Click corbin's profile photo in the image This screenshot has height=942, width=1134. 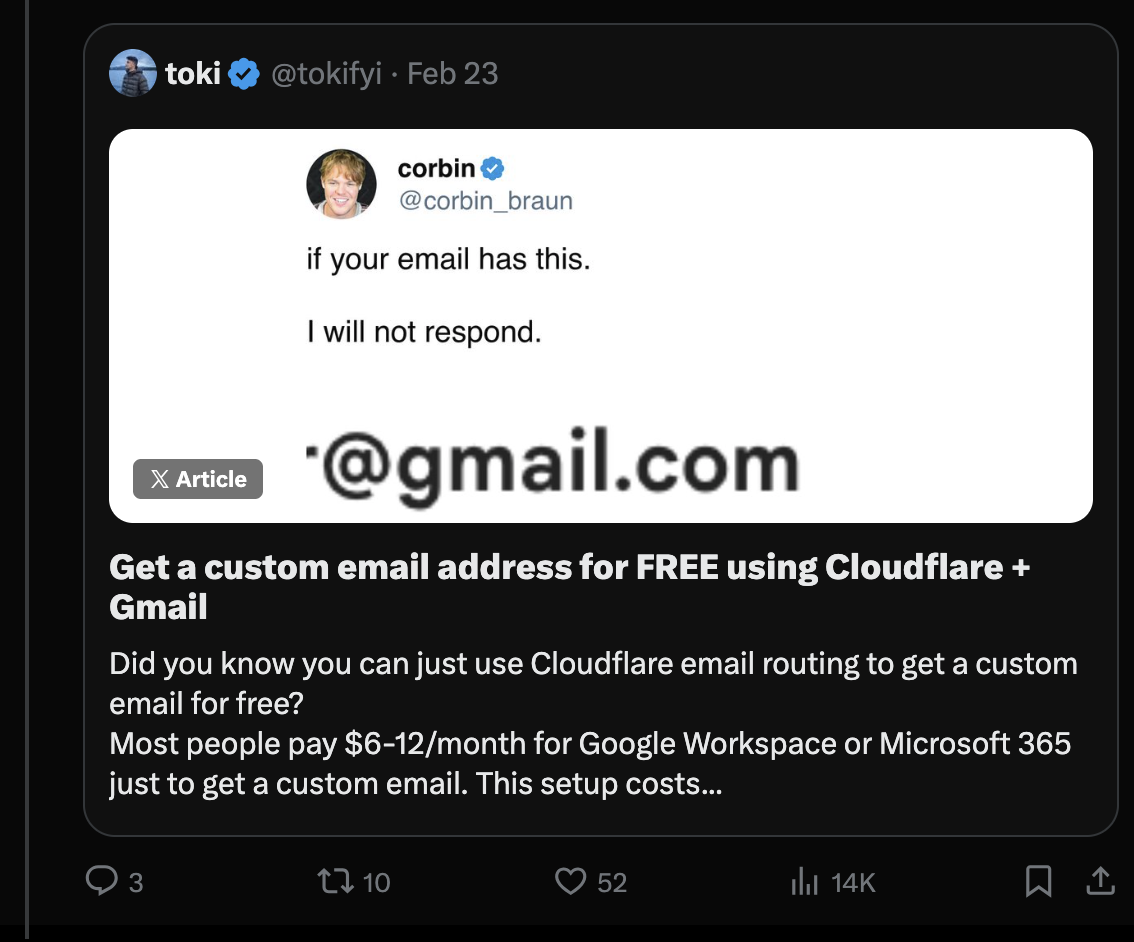click(341, 184)
